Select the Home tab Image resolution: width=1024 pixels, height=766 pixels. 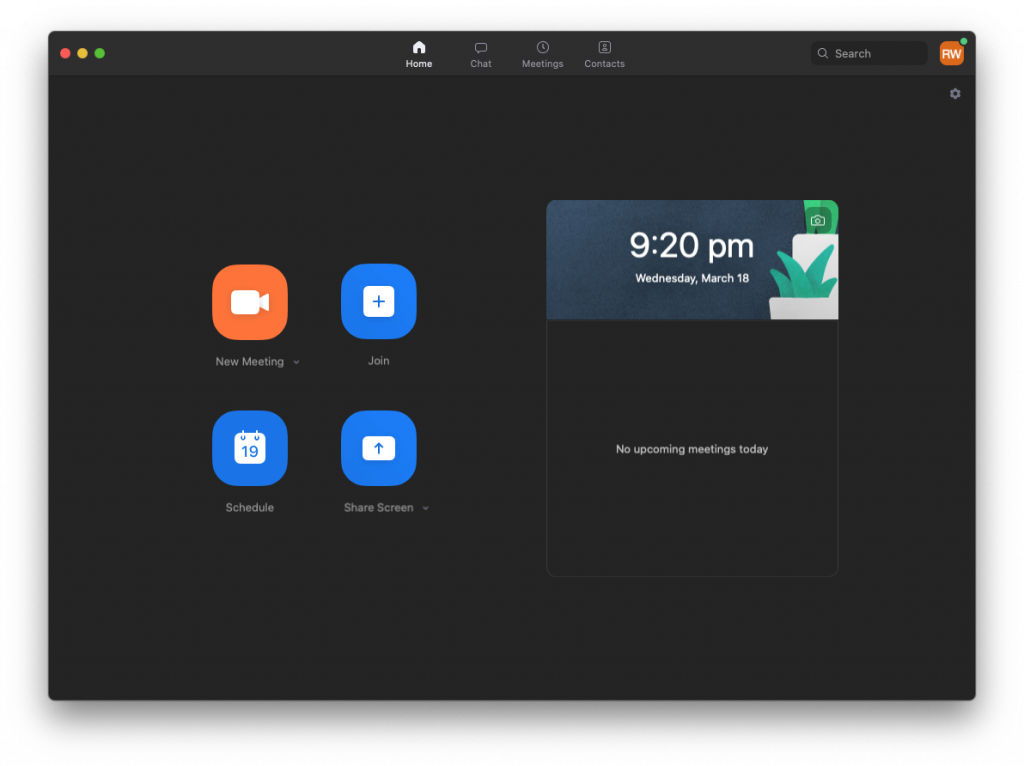pos(419,54)
